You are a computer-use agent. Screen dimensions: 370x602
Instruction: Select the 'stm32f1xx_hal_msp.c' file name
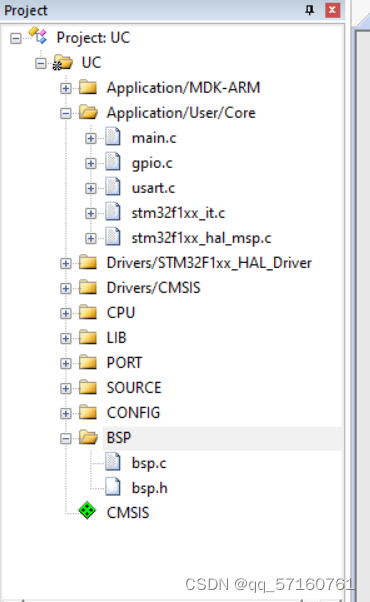202,238
